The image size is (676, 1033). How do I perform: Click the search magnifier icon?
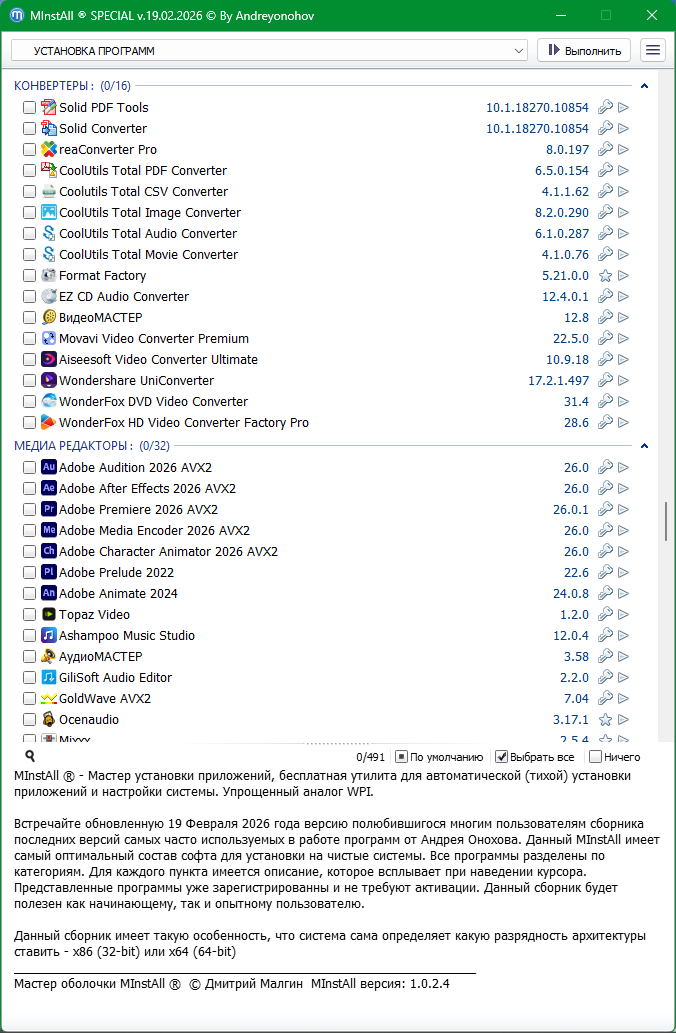pyautogui.click(x=30, y=757)
